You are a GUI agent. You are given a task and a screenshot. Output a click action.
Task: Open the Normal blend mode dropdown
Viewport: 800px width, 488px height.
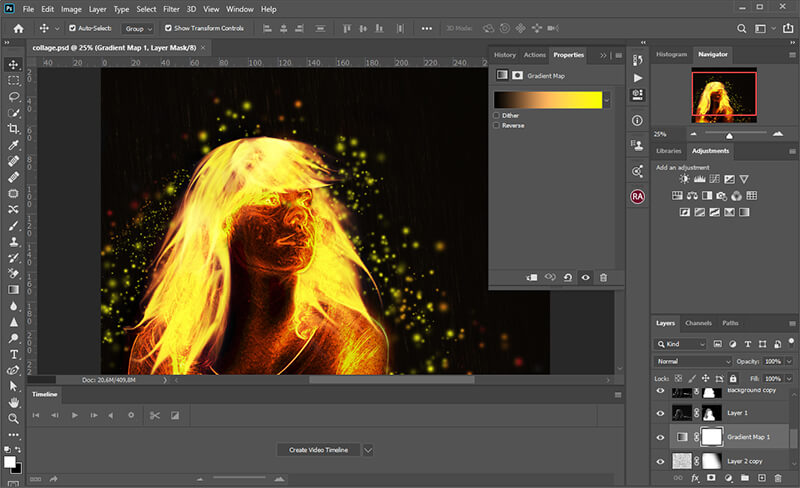(x=693, y=360)
